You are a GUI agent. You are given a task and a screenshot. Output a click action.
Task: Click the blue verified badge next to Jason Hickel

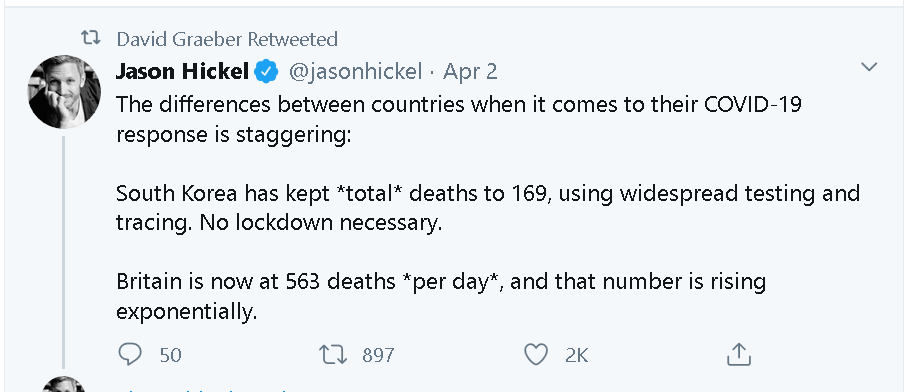pos(266,71)
